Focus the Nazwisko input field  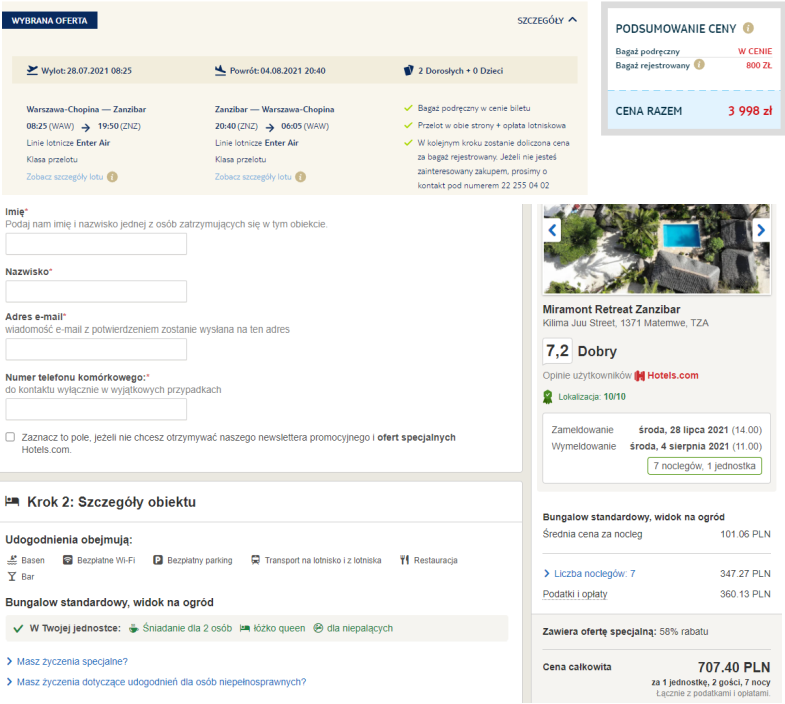(x=96, y=291)
